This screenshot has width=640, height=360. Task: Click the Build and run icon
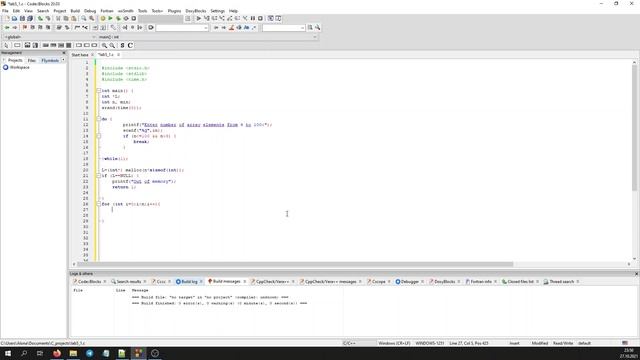coord(118,18)
